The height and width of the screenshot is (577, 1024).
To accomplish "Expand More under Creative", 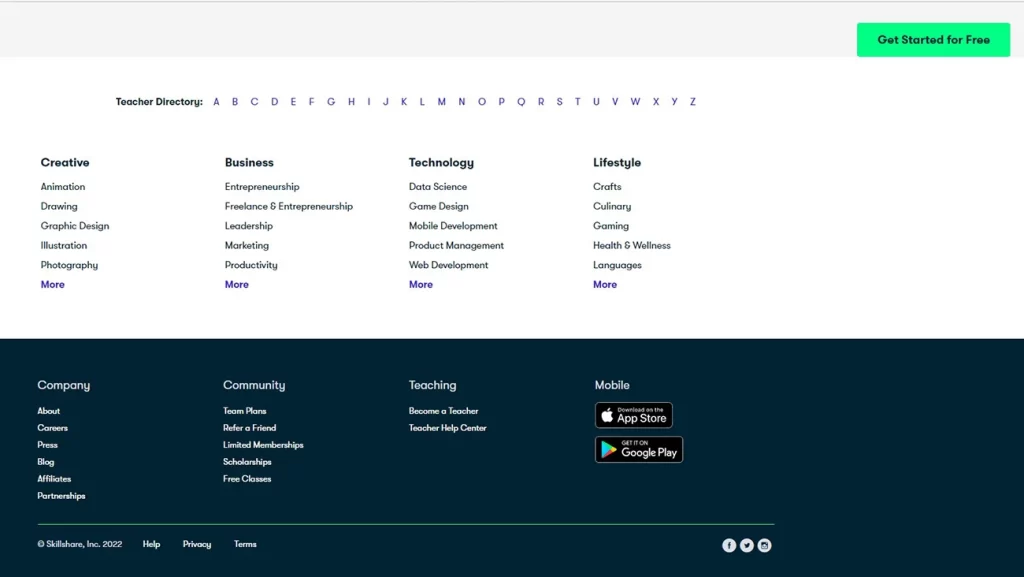I will click(52, 285).
